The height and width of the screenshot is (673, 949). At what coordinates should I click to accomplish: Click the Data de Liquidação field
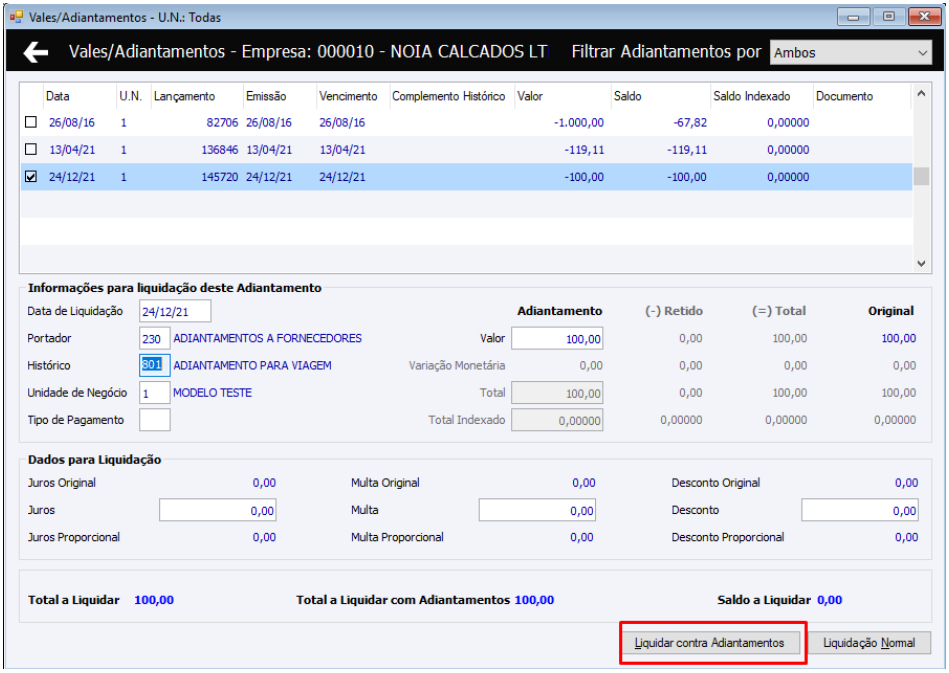[x=175, y=311]
